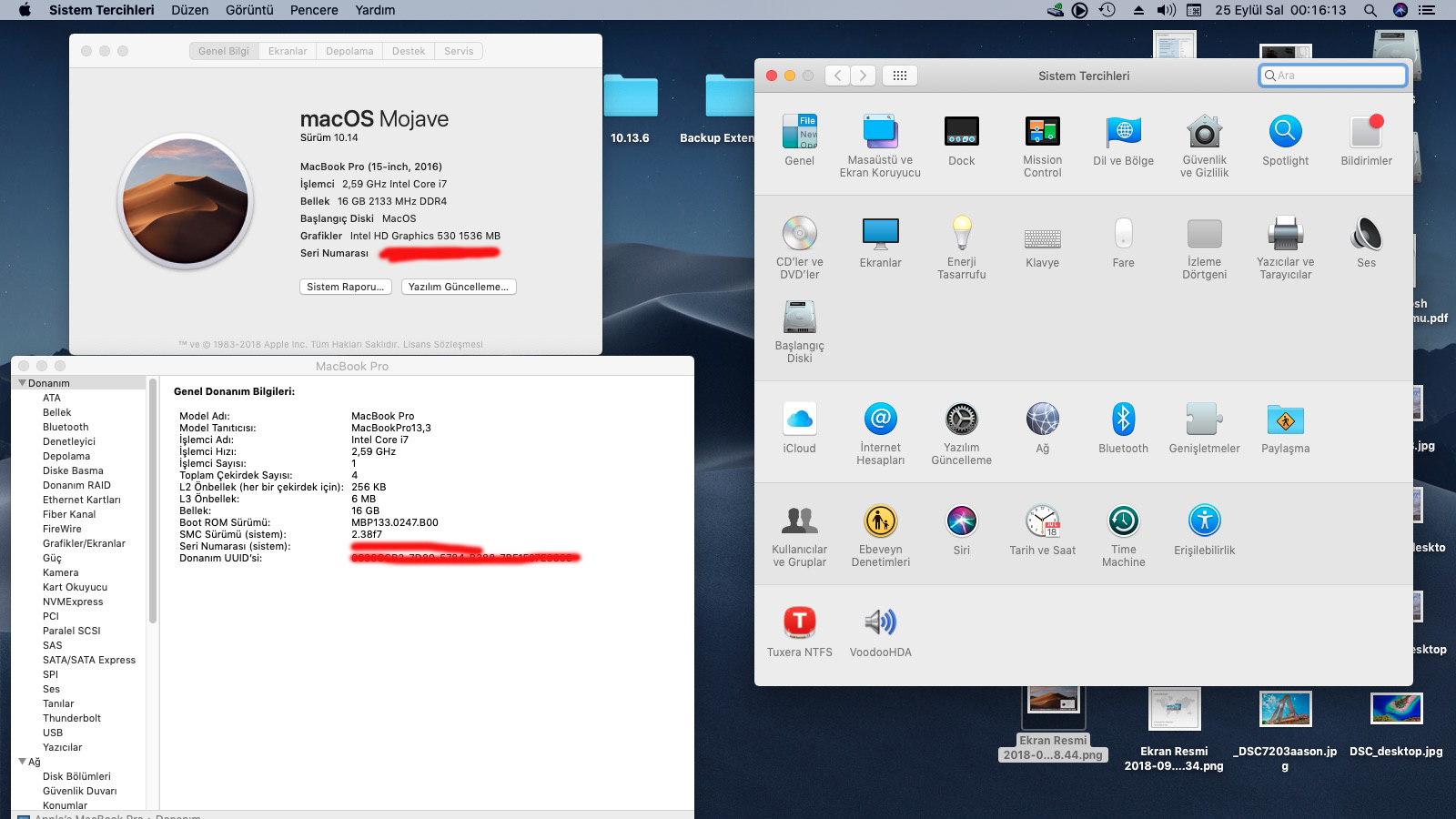This screenshot has height=819, width=1456.
Task: Show all preferences grid button
Action: click(899, 76)
